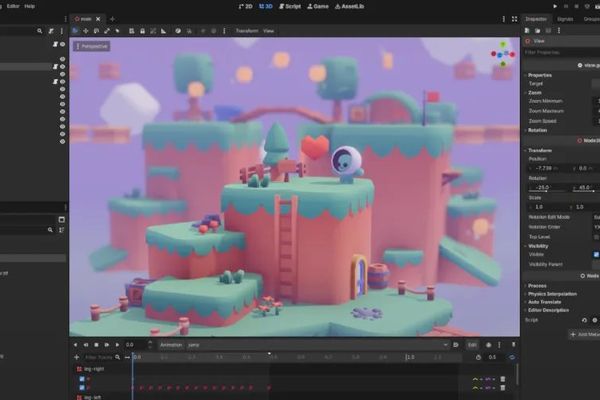The height and width of the screenshot is (400, 600).
Task: Open the View menu in viewport toolbar
Action: tap(269, 31)
